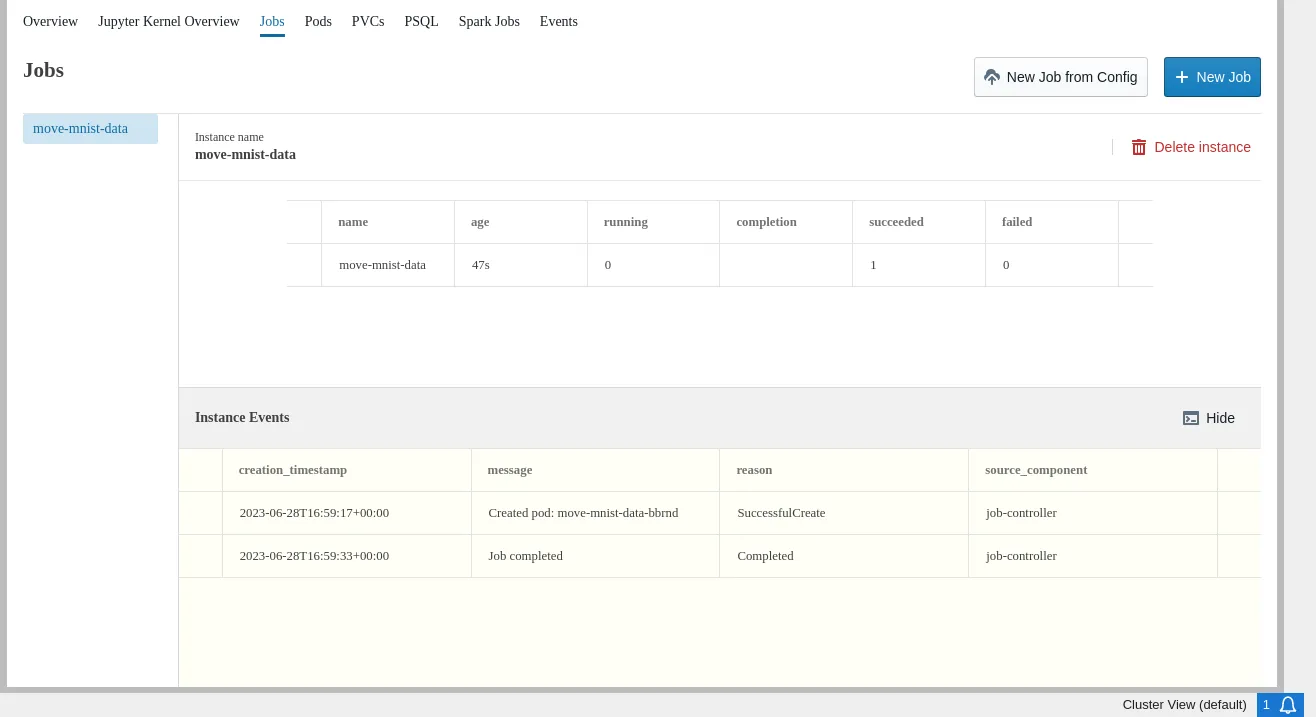The image size is (1316, 717).
Task: Click the creation_timestamp column header
Action: click(347, 470)
